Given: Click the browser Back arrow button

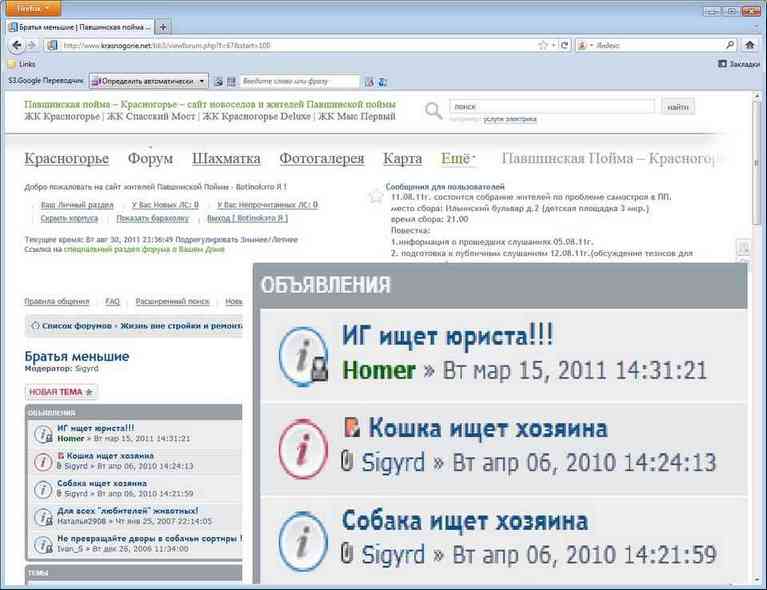Looking at the screenshot, I should (x=17, y=45).
